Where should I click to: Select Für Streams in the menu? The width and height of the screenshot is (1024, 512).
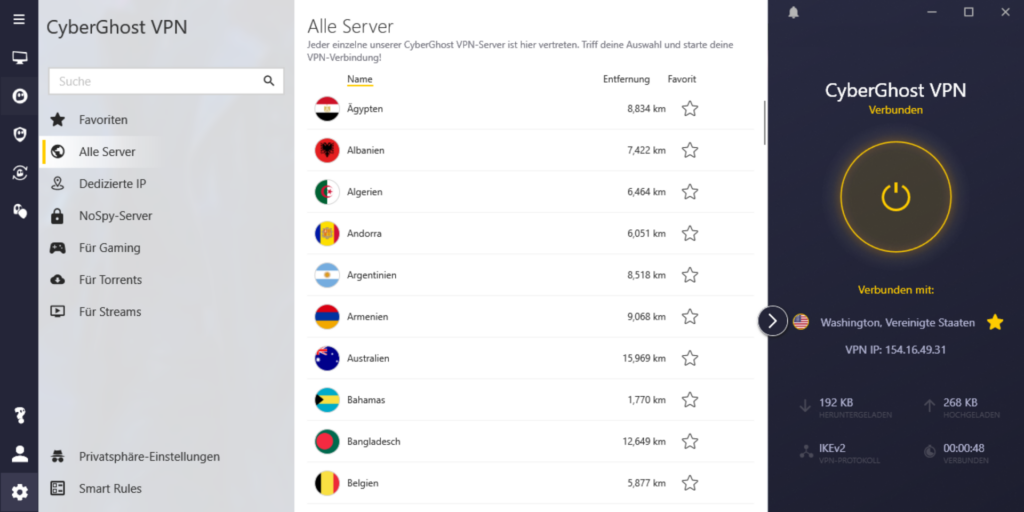click(x=110, y=312)
